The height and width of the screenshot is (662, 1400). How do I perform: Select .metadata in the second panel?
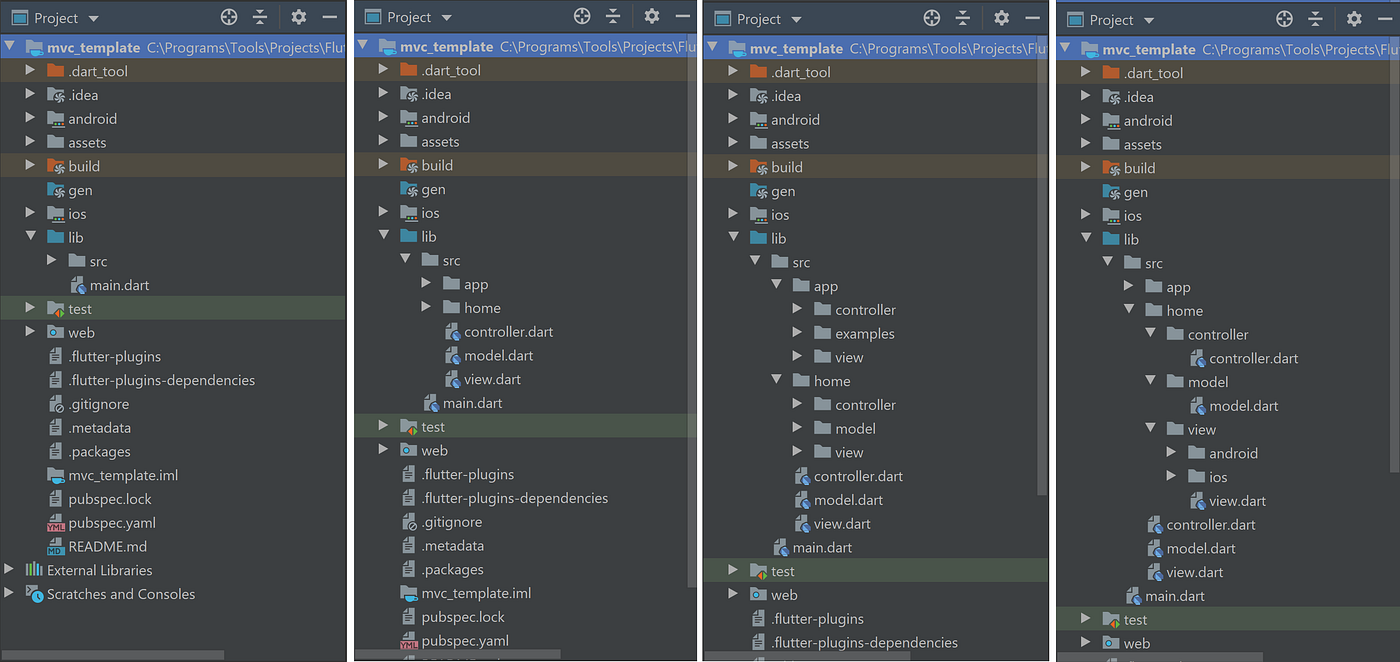(452, 546)
